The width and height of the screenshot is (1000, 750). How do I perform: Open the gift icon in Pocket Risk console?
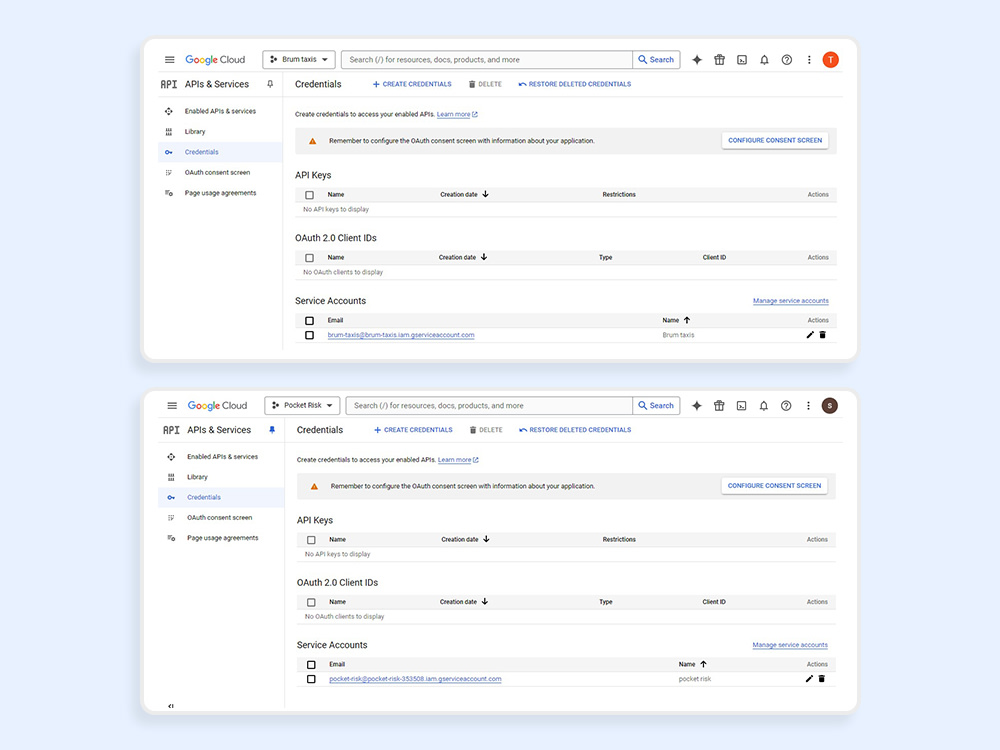click(x=719, y=406)
